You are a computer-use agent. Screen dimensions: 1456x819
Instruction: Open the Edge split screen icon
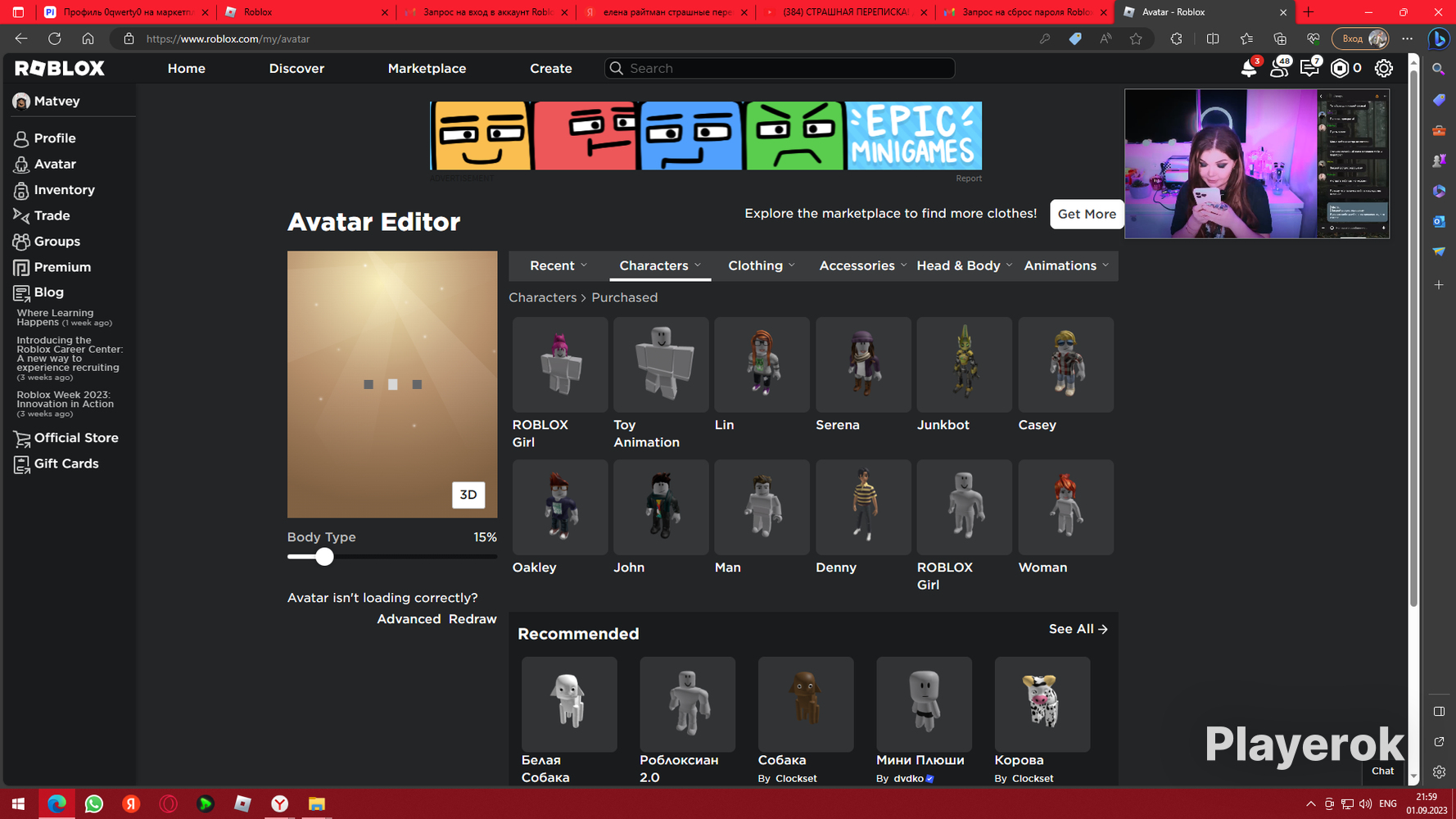click(x=1213, y=38)
